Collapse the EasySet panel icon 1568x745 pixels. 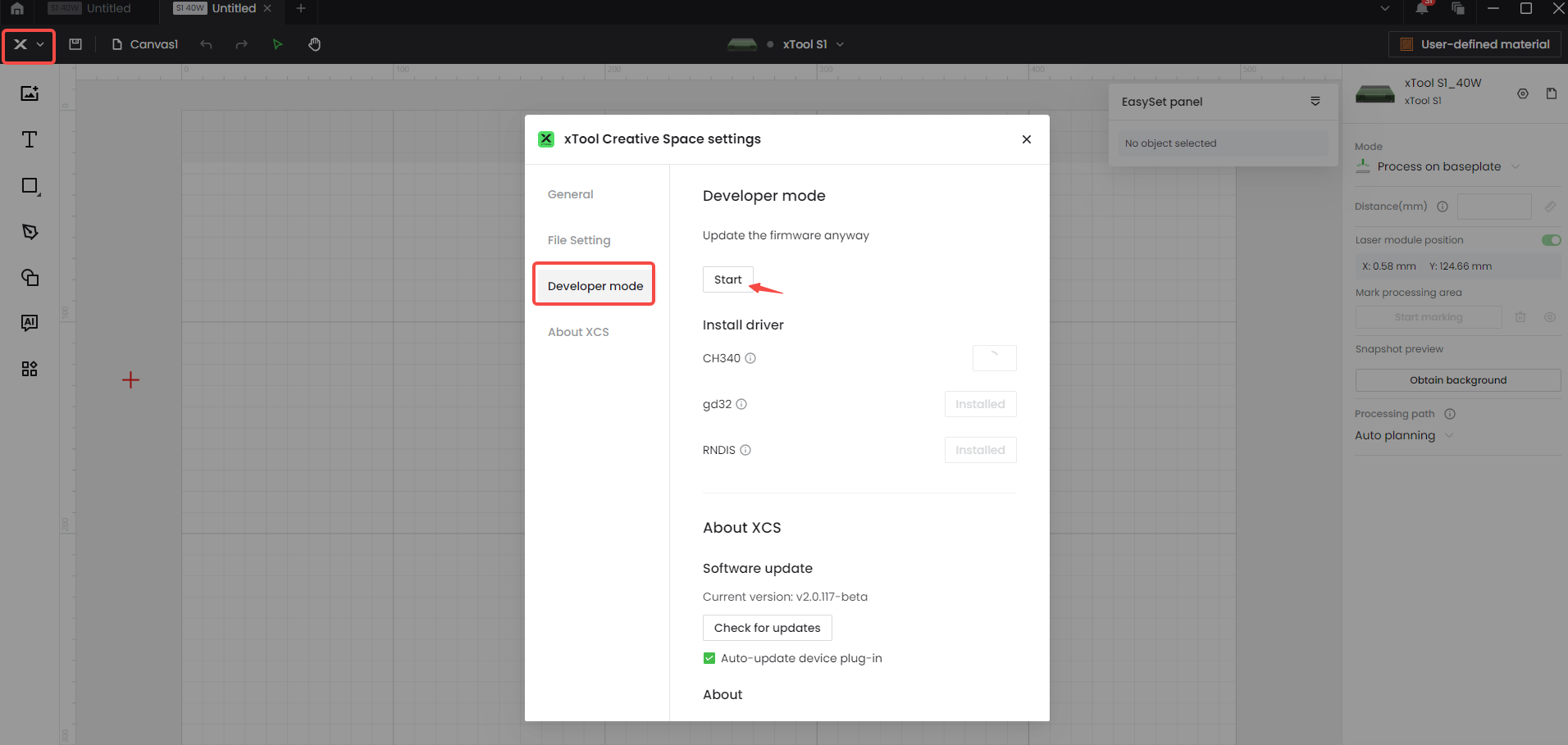click(x=1315, y=102)
